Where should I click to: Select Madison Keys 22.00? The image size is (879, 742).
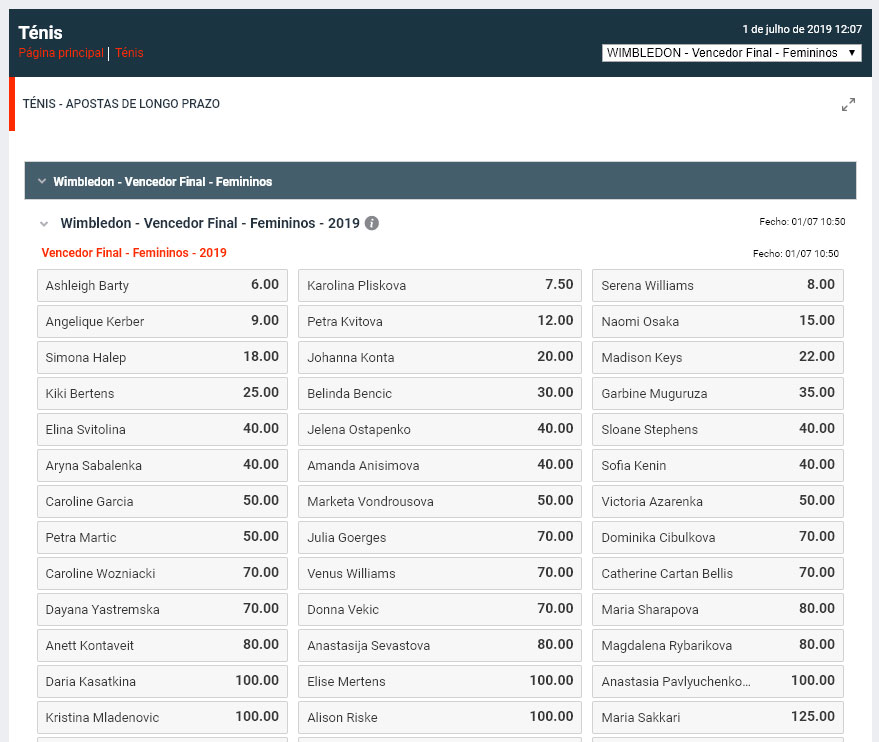click(718, 357)
